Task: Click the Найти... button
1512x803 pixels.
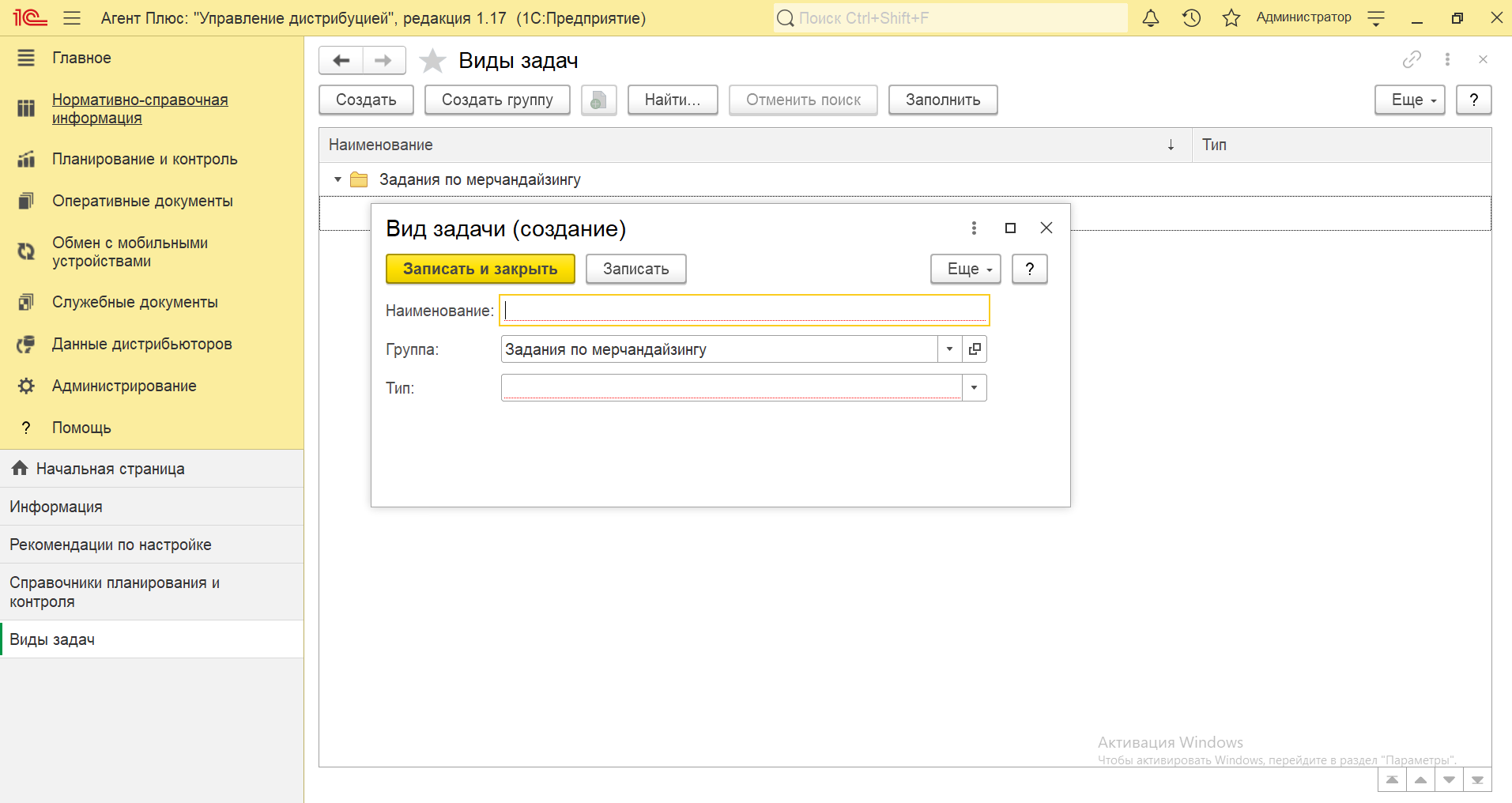Action: click(673, 100)
